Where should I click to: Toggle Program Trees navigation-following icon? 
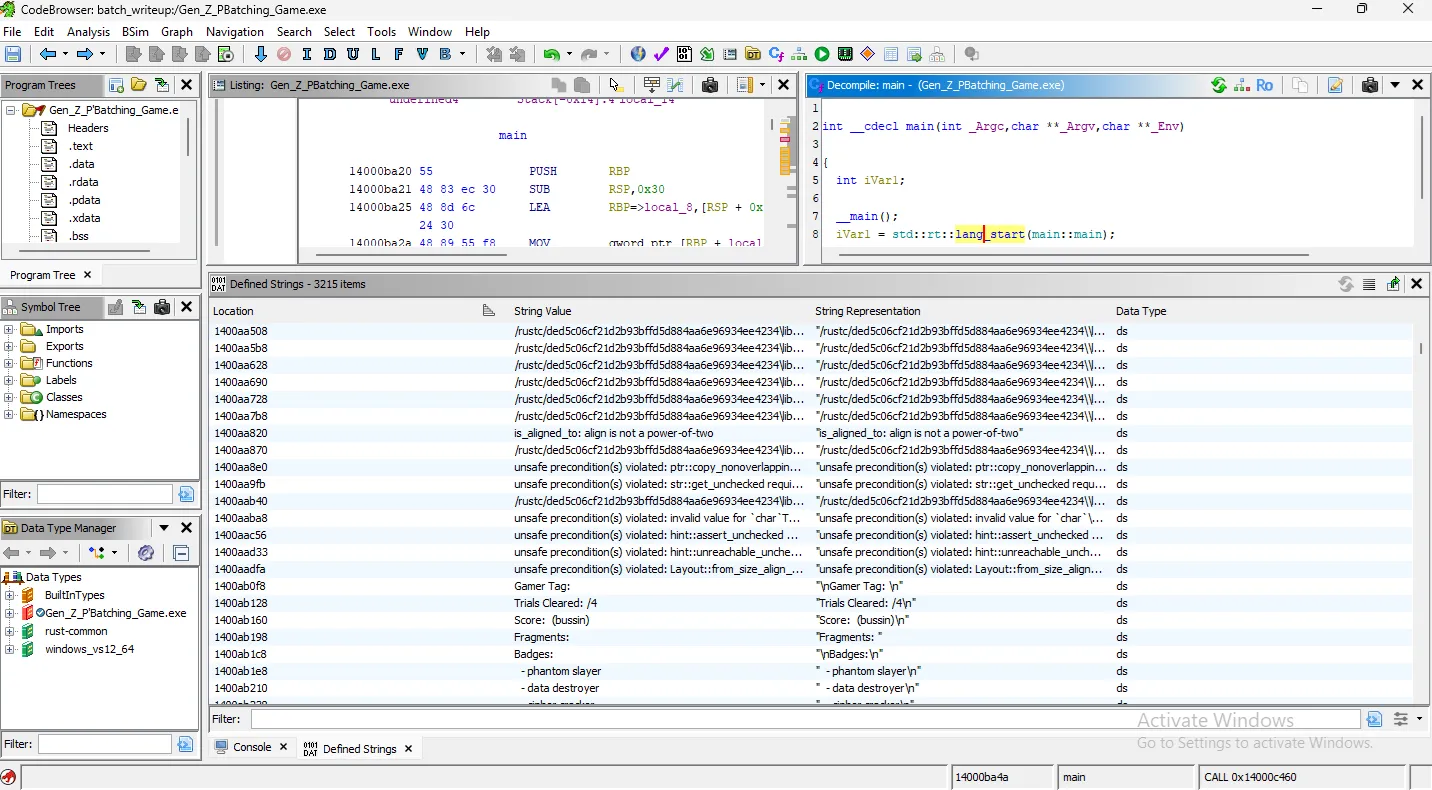(162, 85)
